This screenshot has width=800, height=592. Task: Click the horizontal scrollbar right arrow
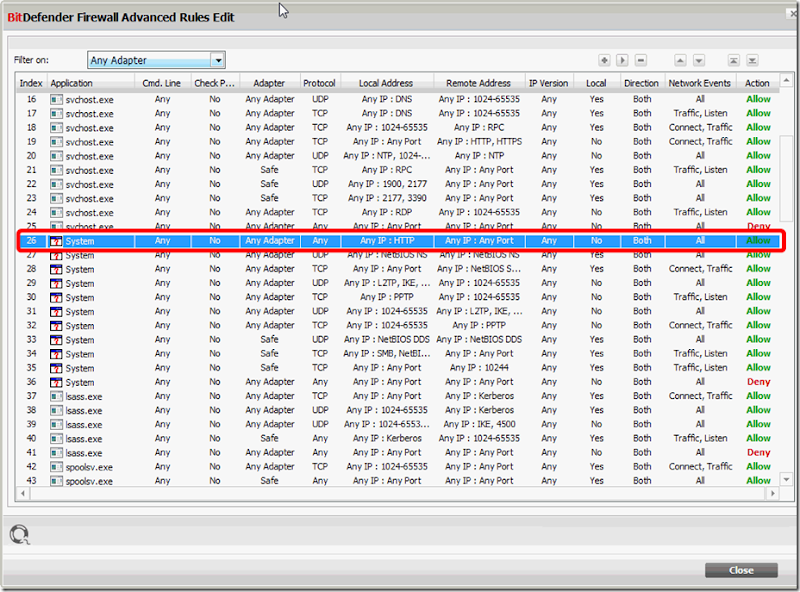tap(772, 493)
